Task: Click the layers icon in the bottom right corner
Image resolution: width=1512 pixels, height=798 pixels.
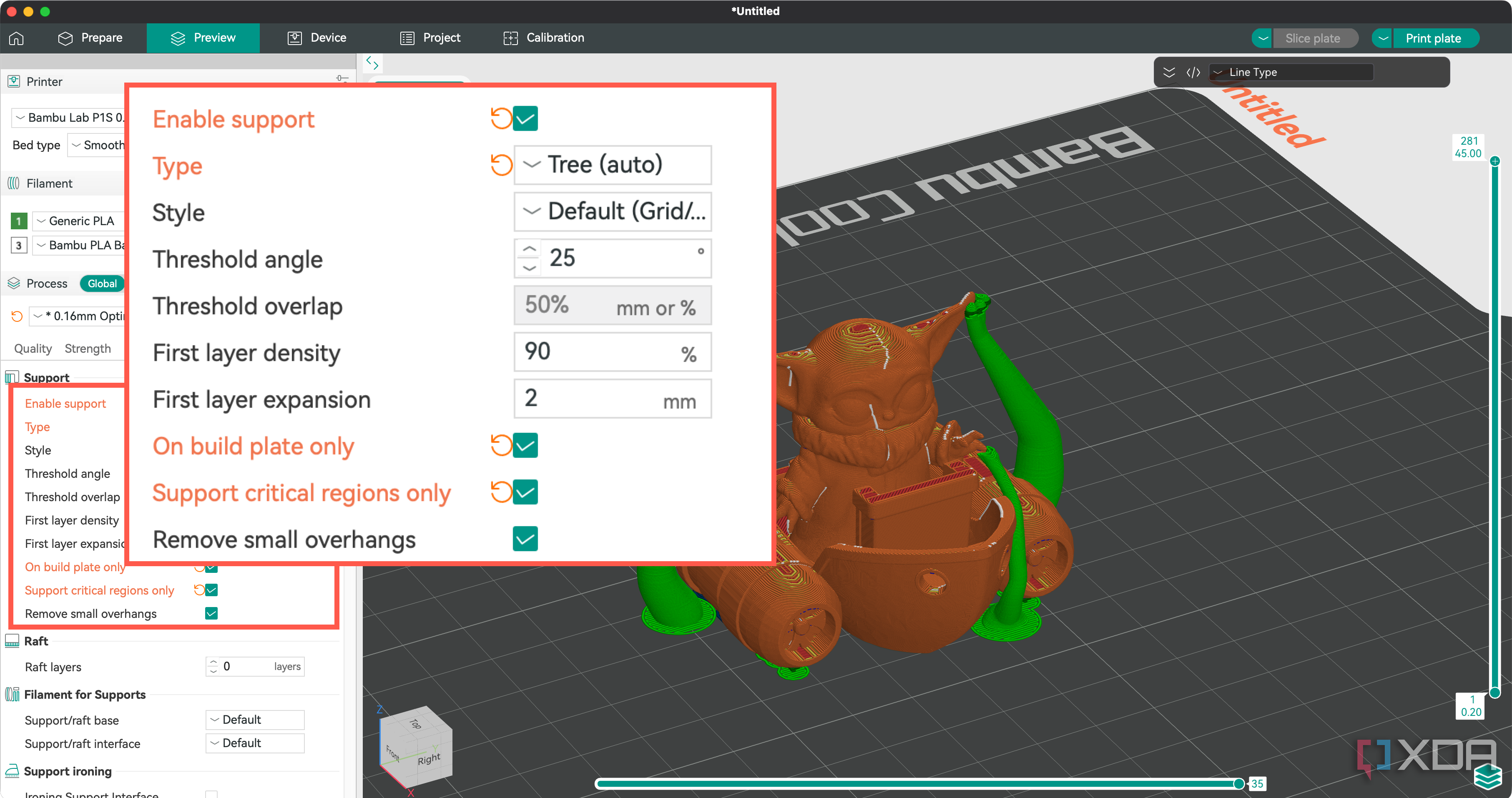Action: (1488, 777)
